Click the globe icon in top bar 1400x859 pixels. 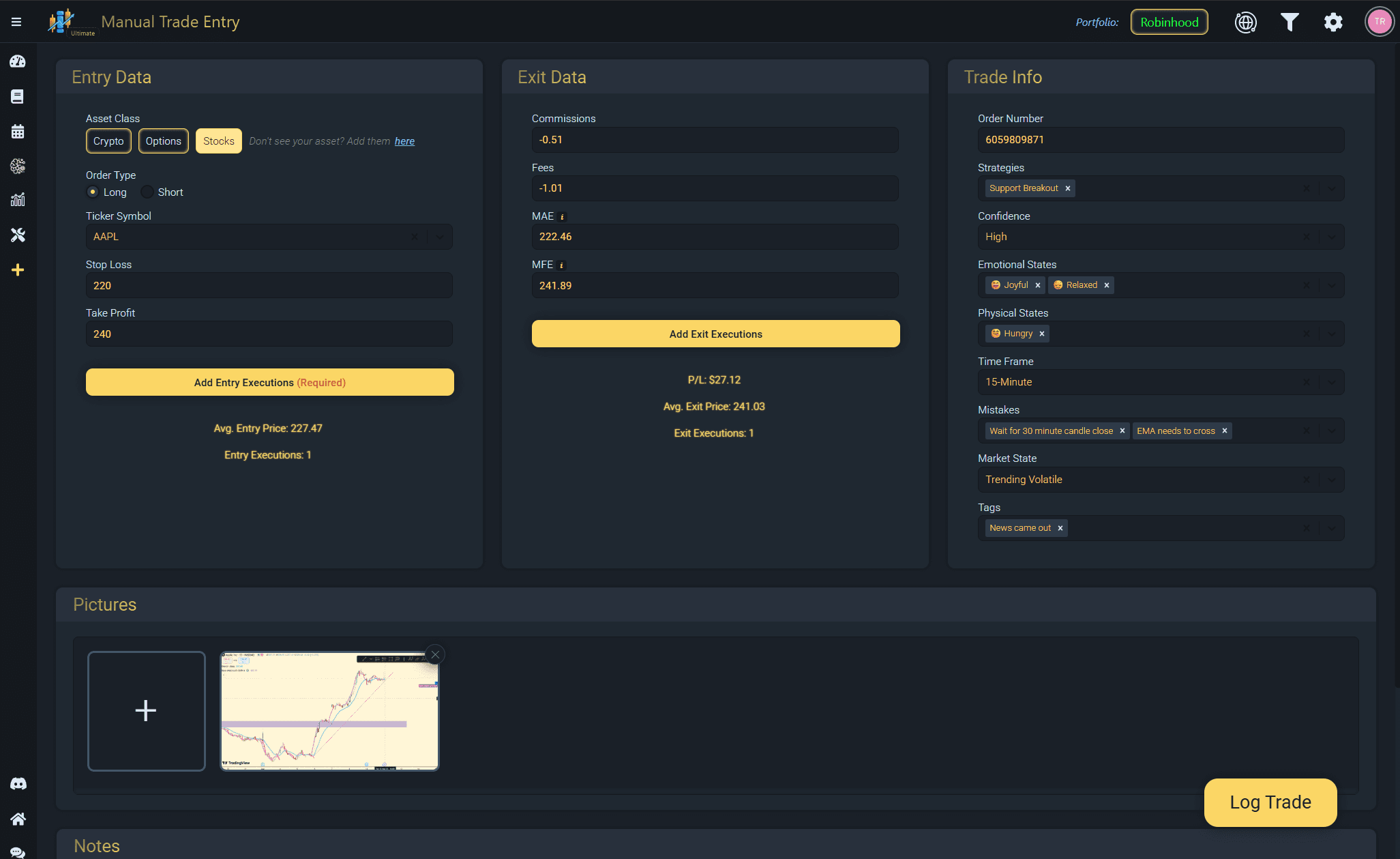click(x=1245, y=22)
